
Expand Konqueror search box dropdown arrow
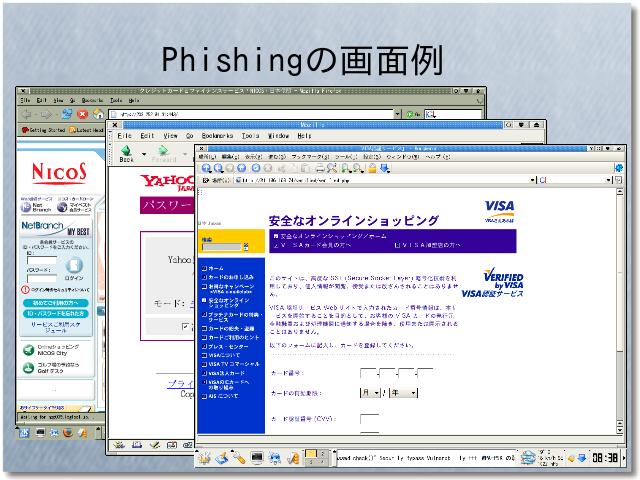[x=608, y=180]
